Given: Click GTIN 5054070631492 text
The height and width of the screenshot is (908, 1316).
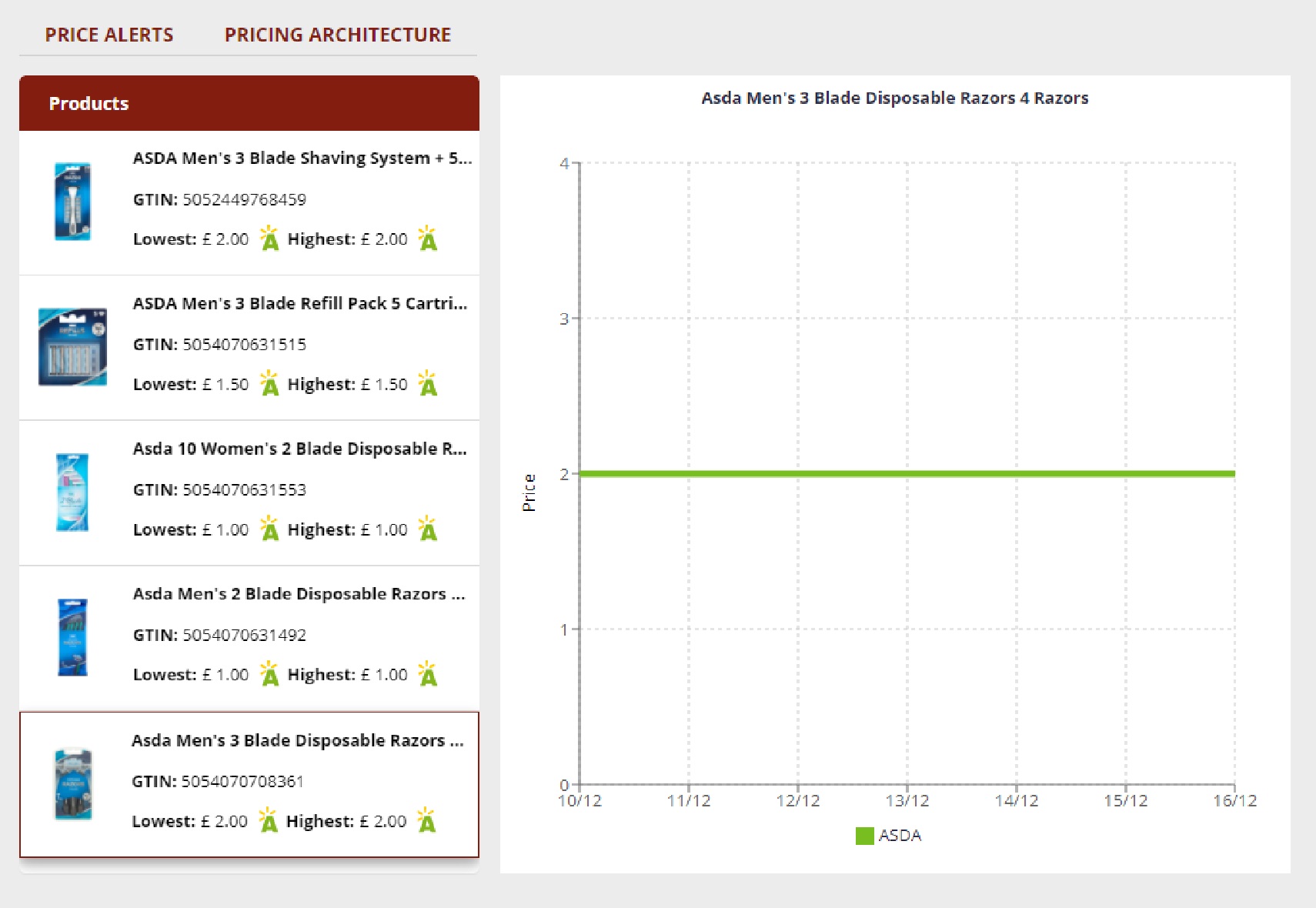Looking at the screenshot, I should (219, 635).
